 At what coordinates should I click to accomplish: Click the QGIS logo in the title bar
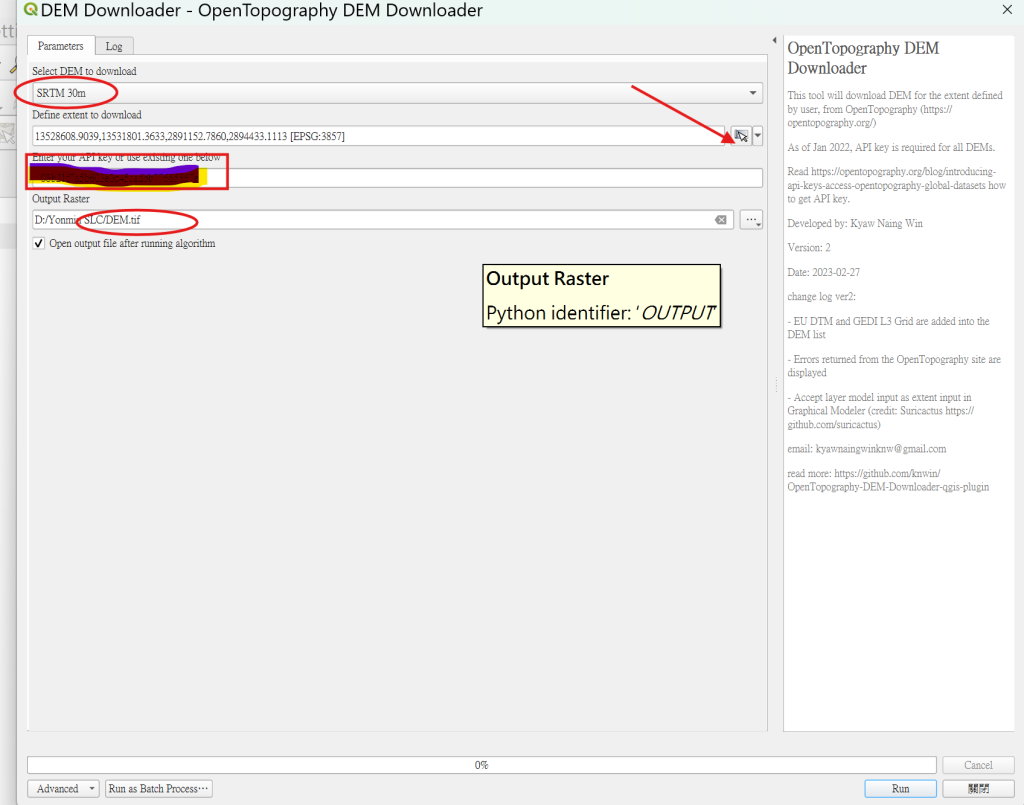coord(30,10)
